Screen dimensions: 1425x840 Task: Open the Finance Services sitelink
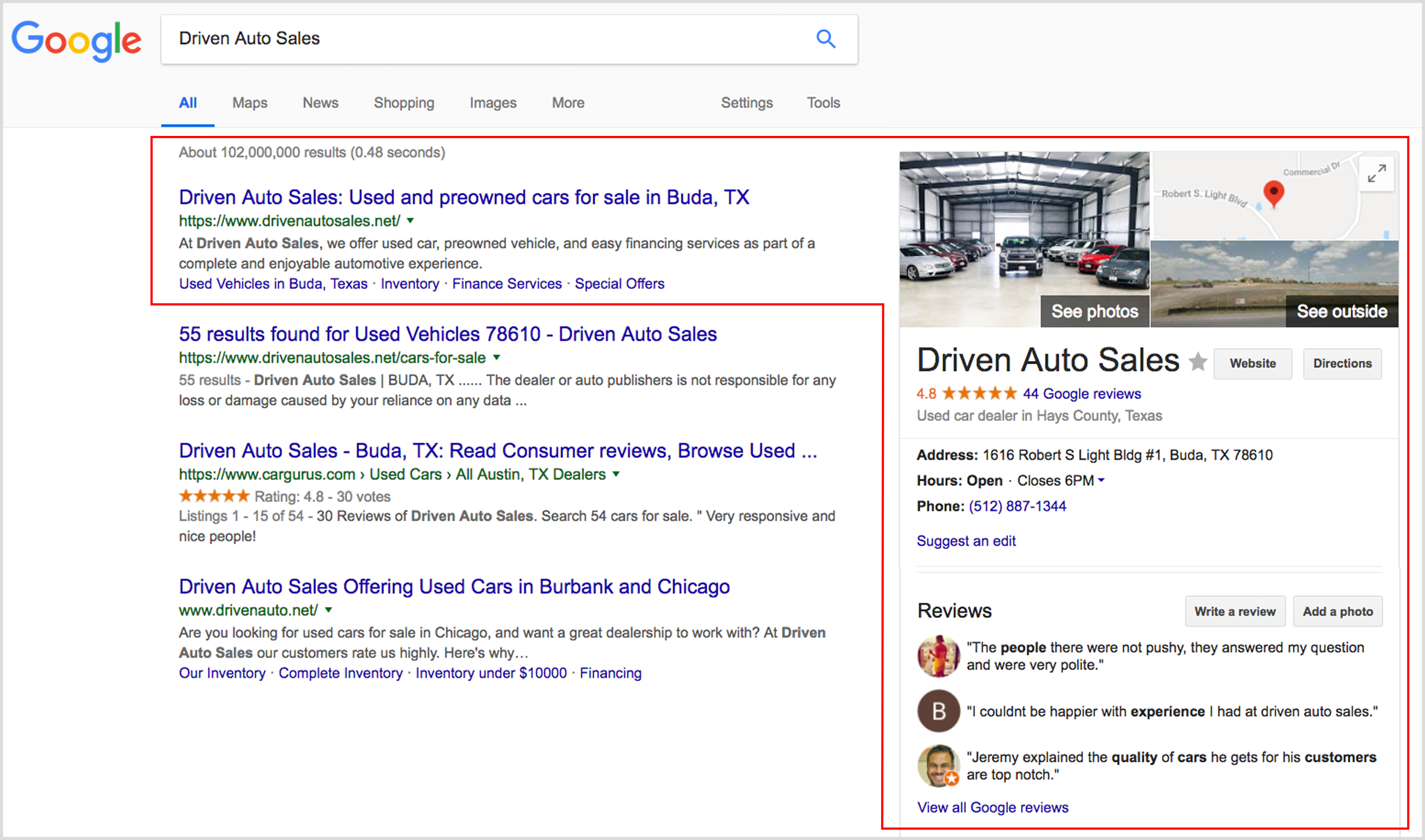(x=507, y=284)
